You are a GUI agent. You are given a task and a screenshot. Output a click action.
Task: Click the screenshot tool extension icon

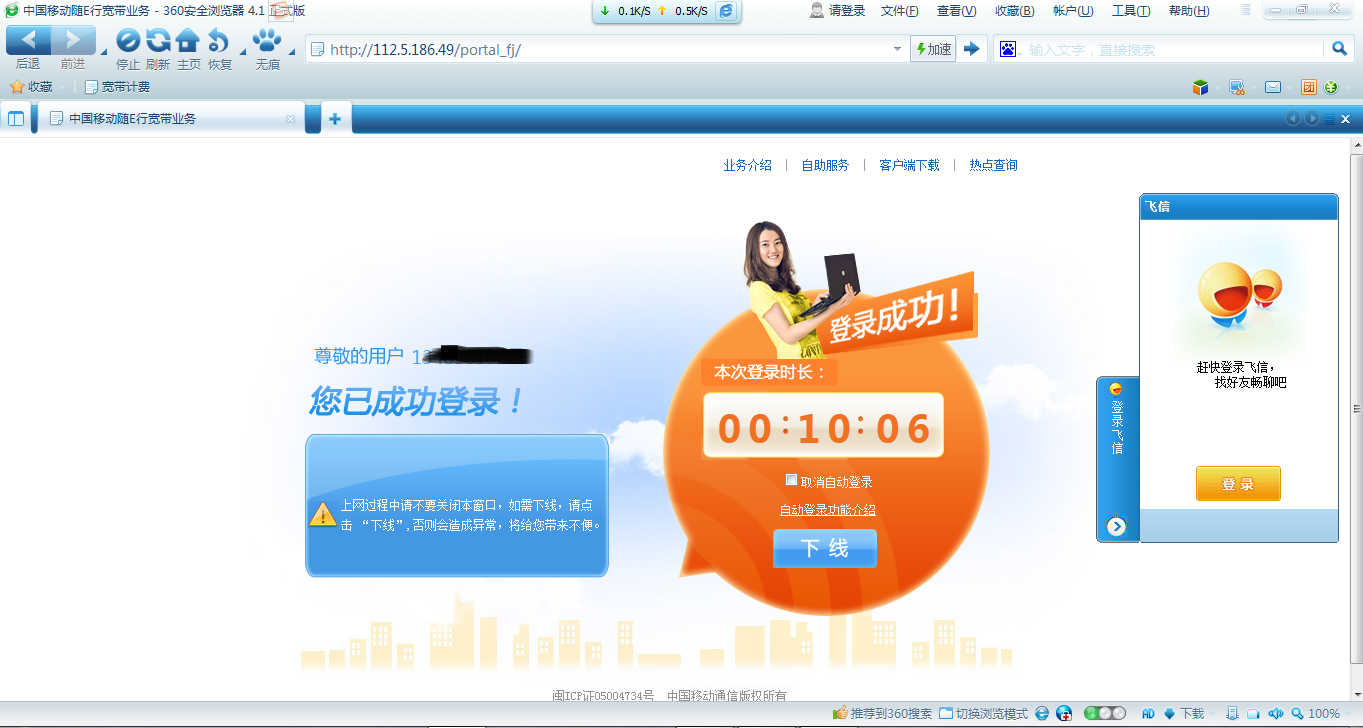click(1237, 87)
